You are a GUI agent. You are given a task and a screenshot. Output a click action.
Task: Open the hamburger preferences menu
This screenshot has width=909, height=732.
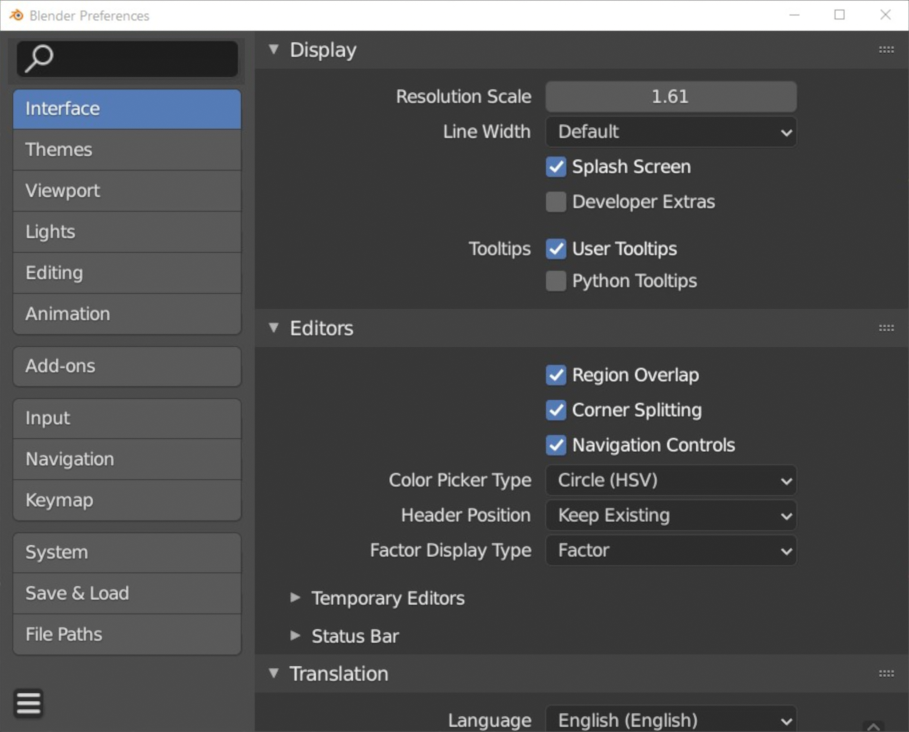[x=28, y=704]
